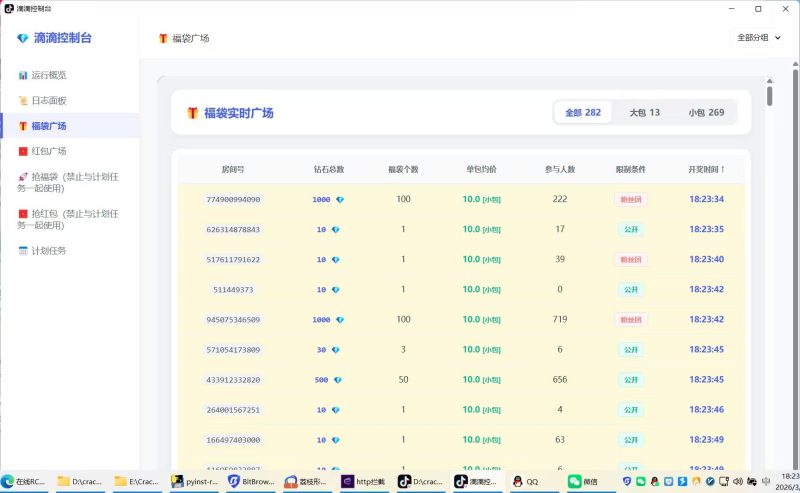
Task: Click the 钻石总数 column header
Action: [329, 169]
